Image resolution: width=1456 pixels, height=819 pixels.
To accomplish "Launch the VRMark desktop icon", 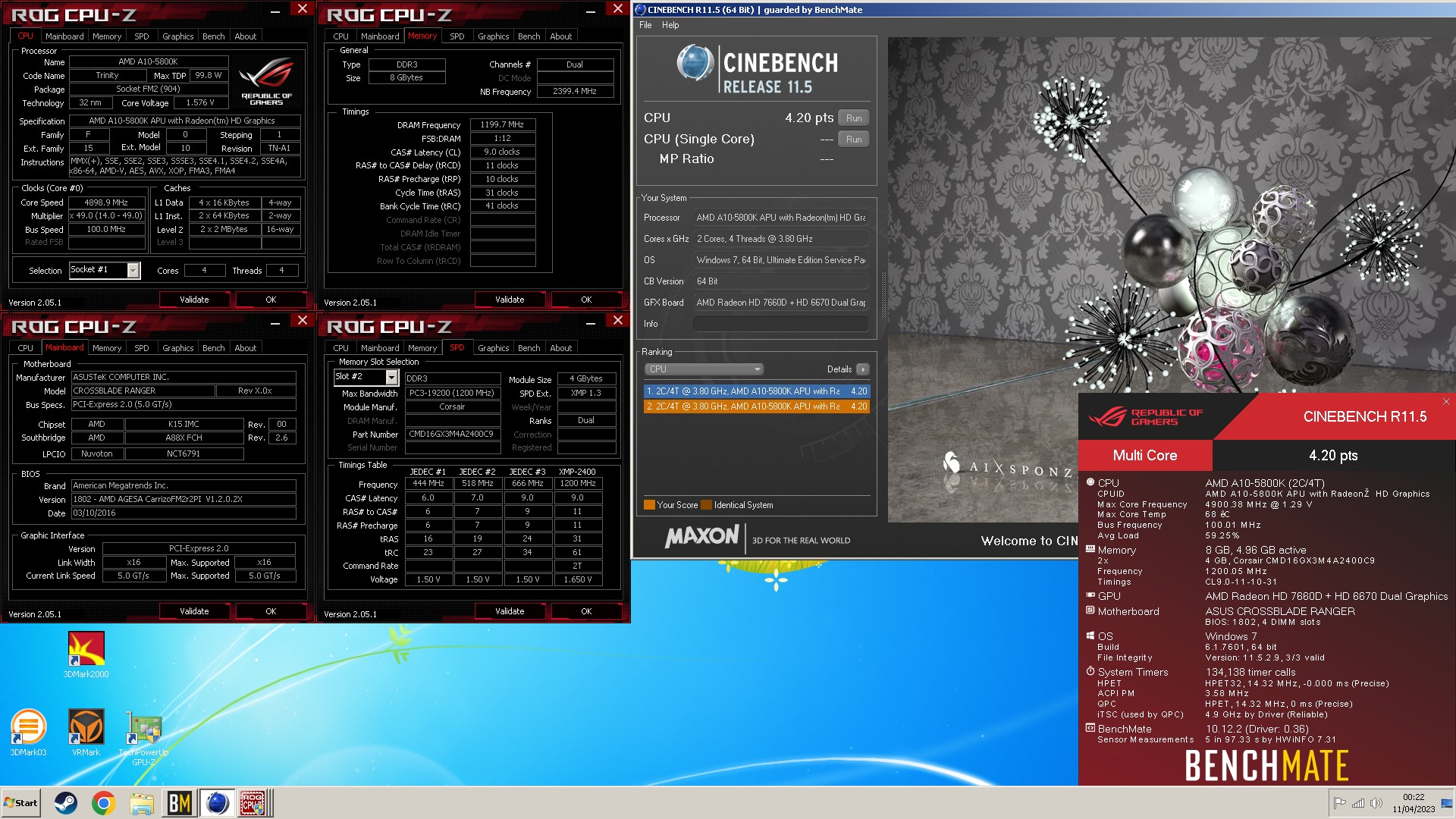I will tap(86, 733).
